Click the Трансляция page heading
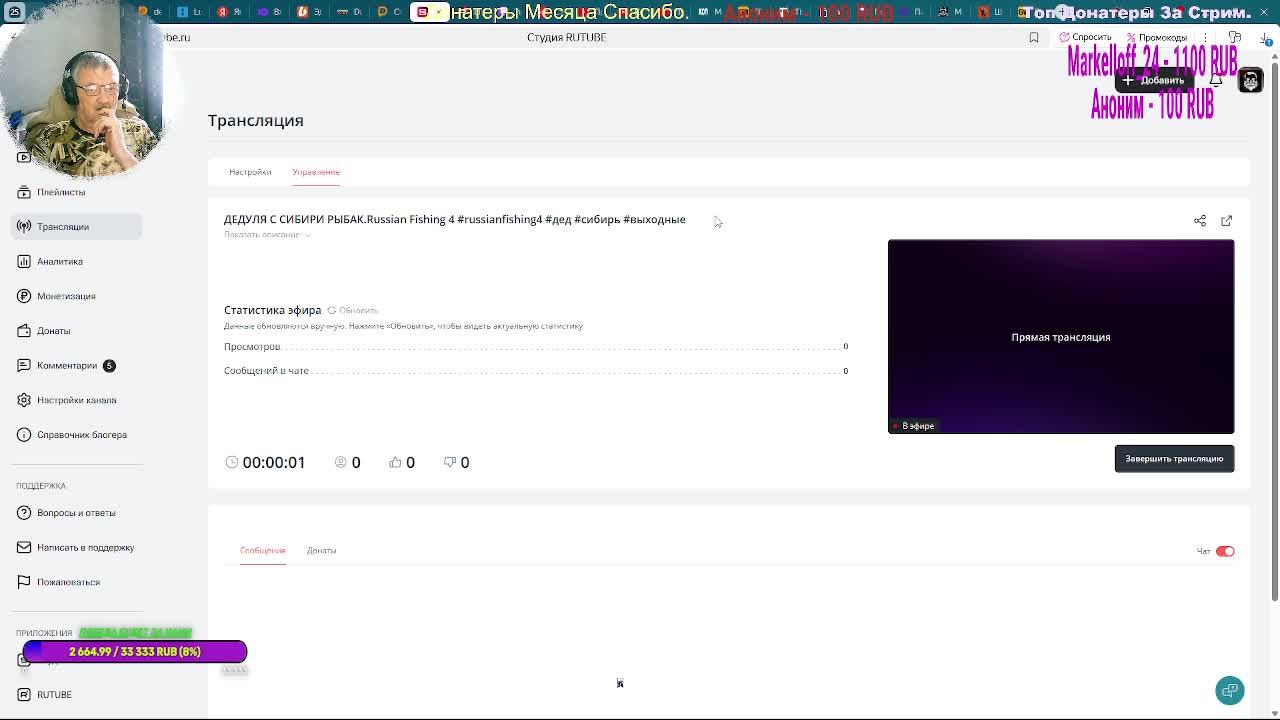This screenshot has height=720, width=1280. 256,121
